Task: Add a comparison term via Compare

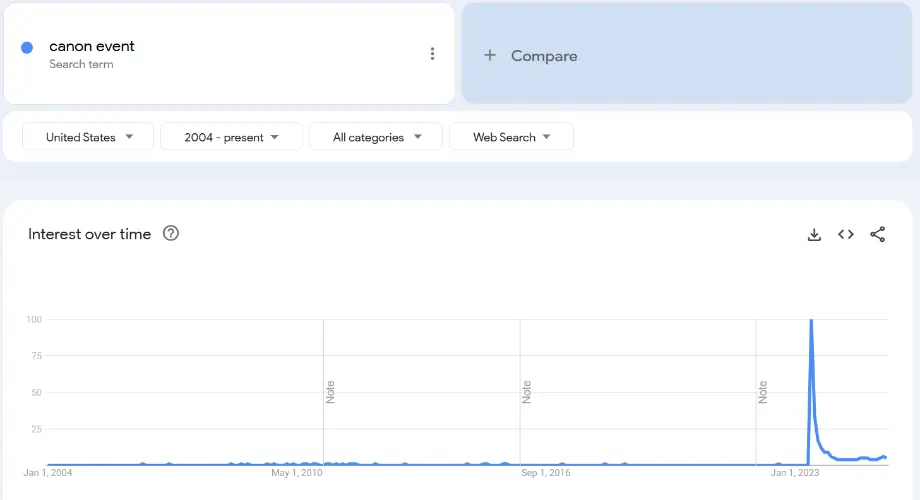Action: tap(686, 53)
